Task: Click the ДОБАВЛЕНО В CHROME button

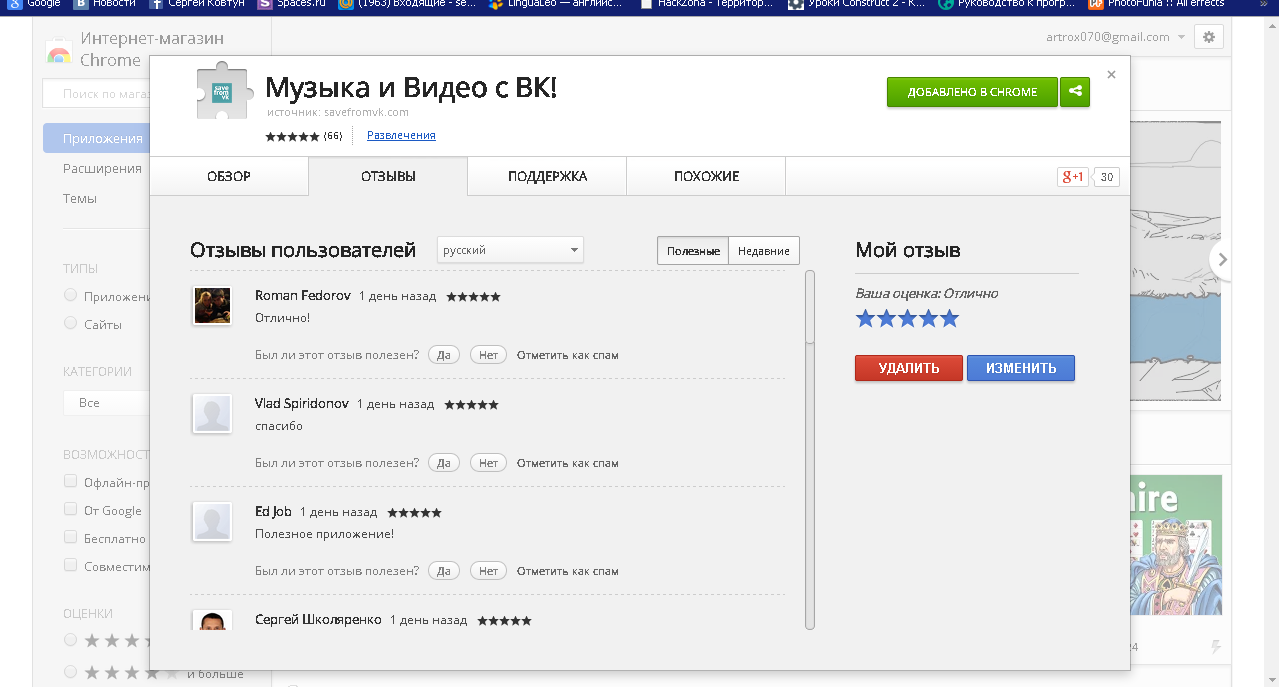Action: 972,92
